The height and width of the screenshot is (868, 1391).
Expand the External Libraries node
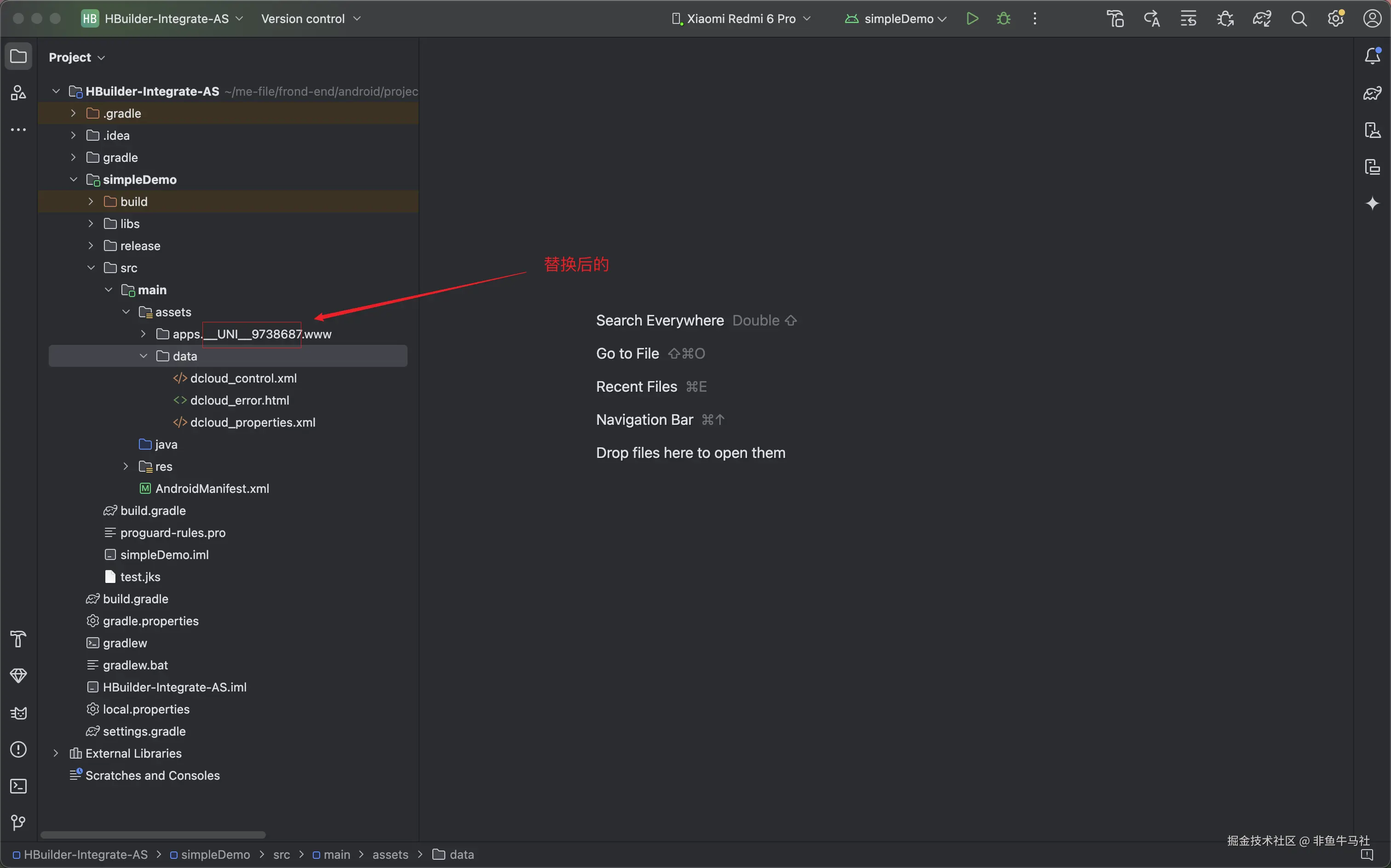(56, 753)
